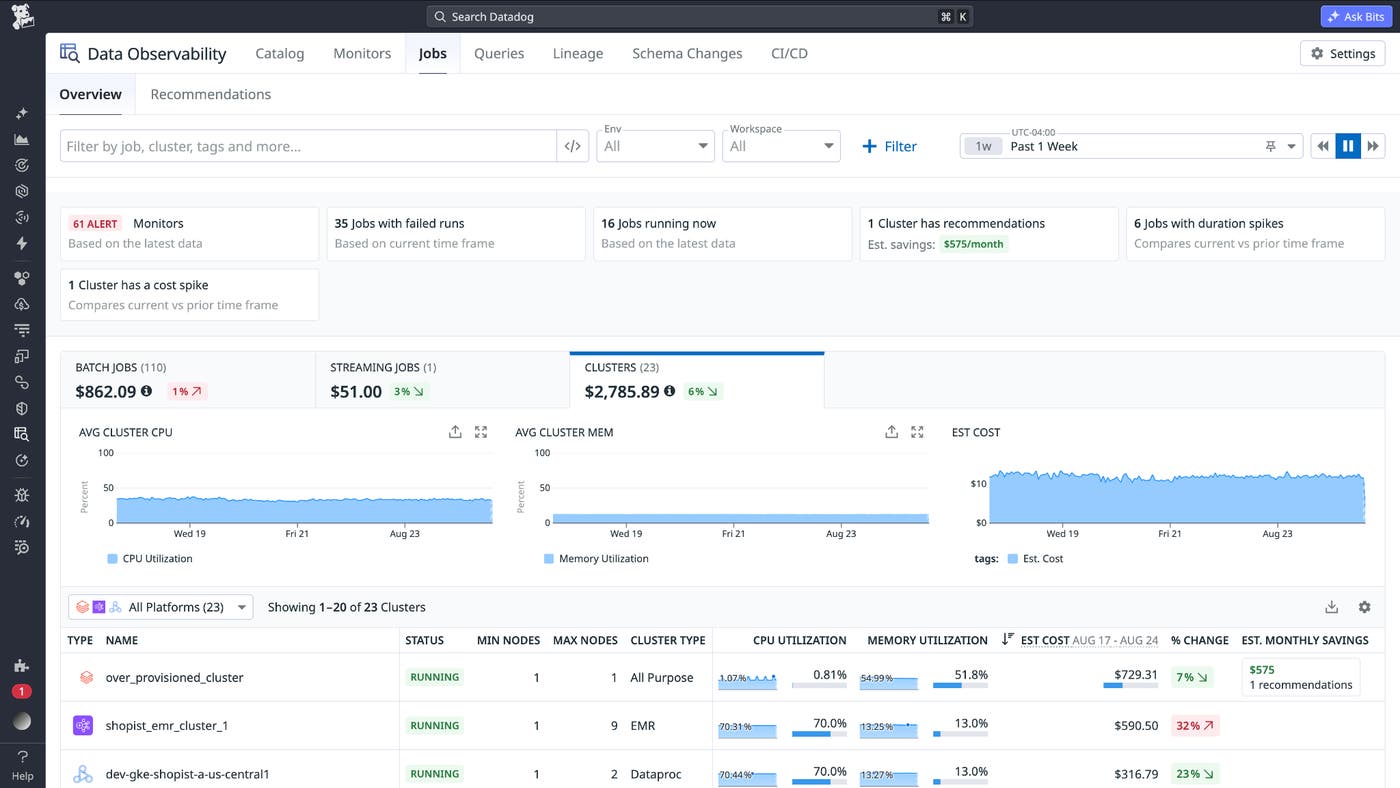The image size is (1400, 788).
Task: Expand Avg Cluster Mem graph fullscreen
Action: [917, 432]
